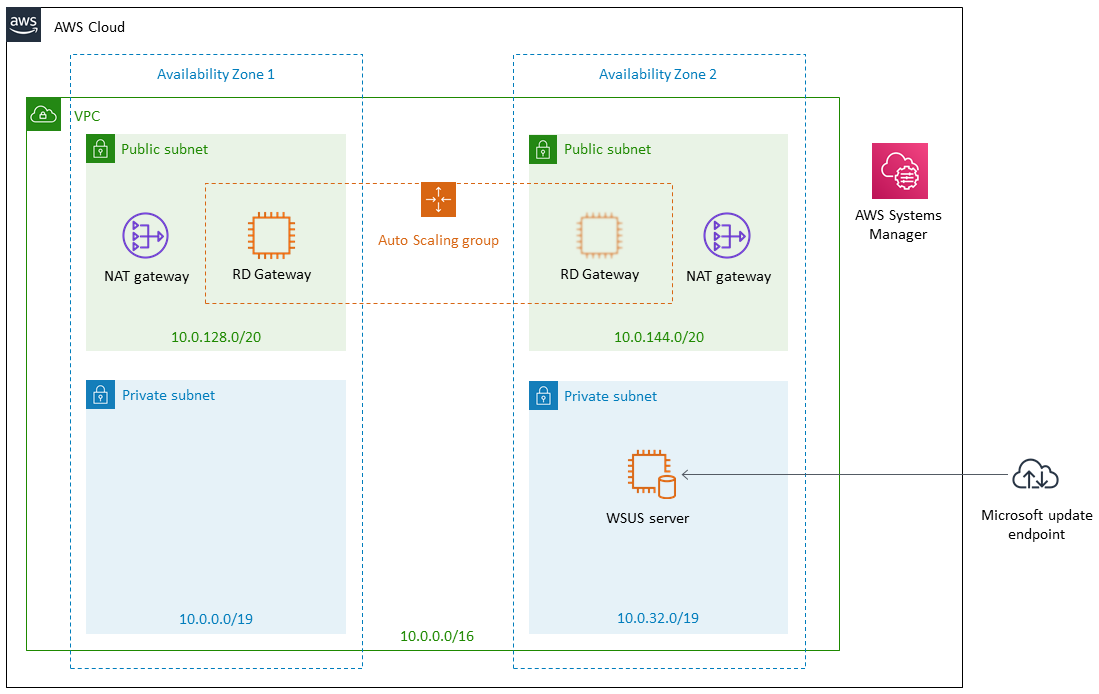Image resolution: width=1099 pixels, height=694 pixels.
Task: Select the Auto Scaling group icon
Action: pos(438,199)
